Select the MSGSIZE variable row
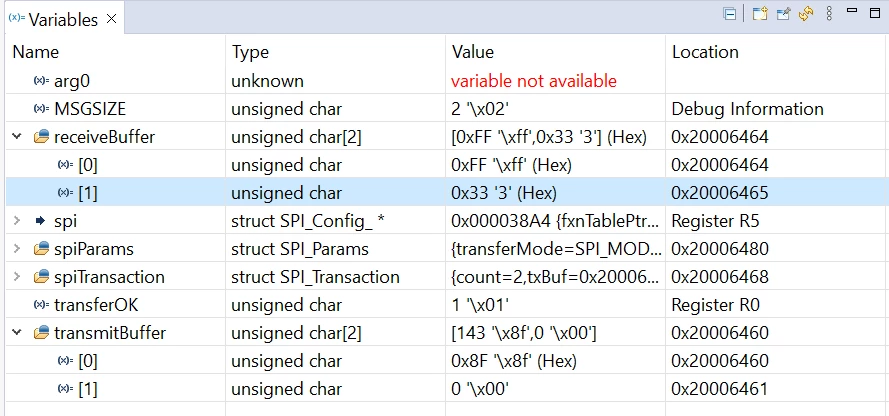Screen dimensions: 889x416 click(x=447, y=109)
